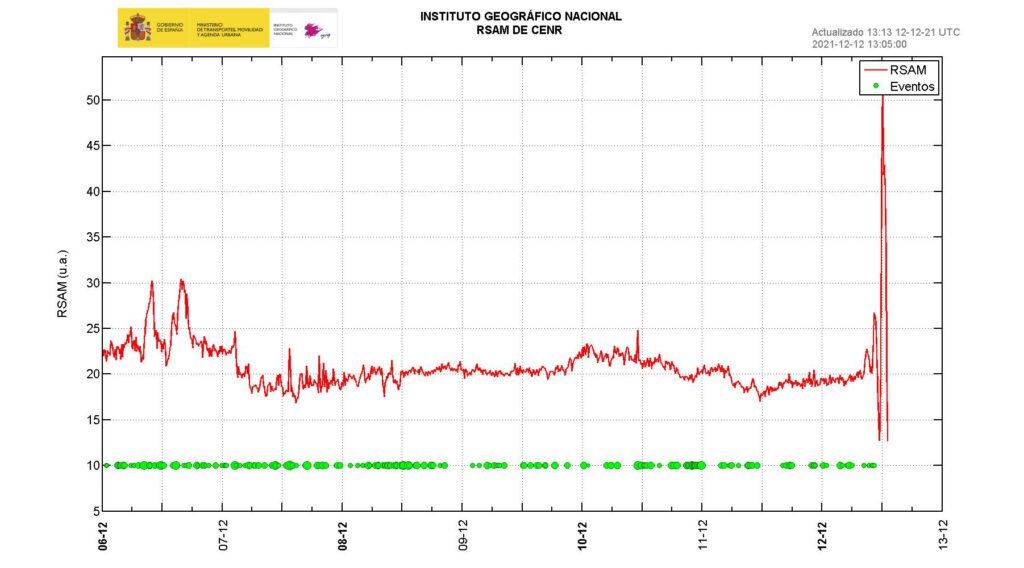1024x568 pixels.
Task: Click the x-axis date label 12-12
Action: (822, 535)
